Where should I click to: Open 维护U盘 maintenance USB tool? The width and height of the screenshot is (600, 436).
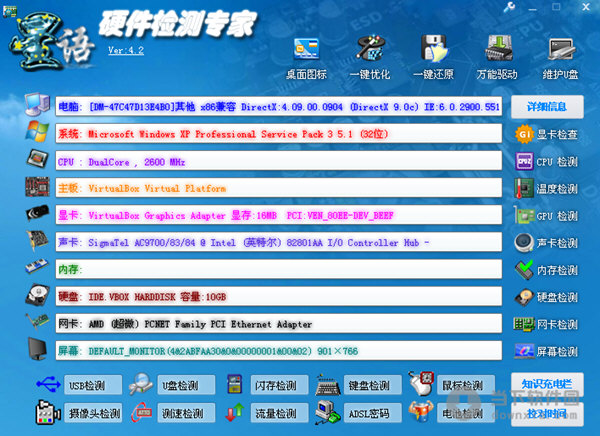pyautogui.click(x=560, y=57)
